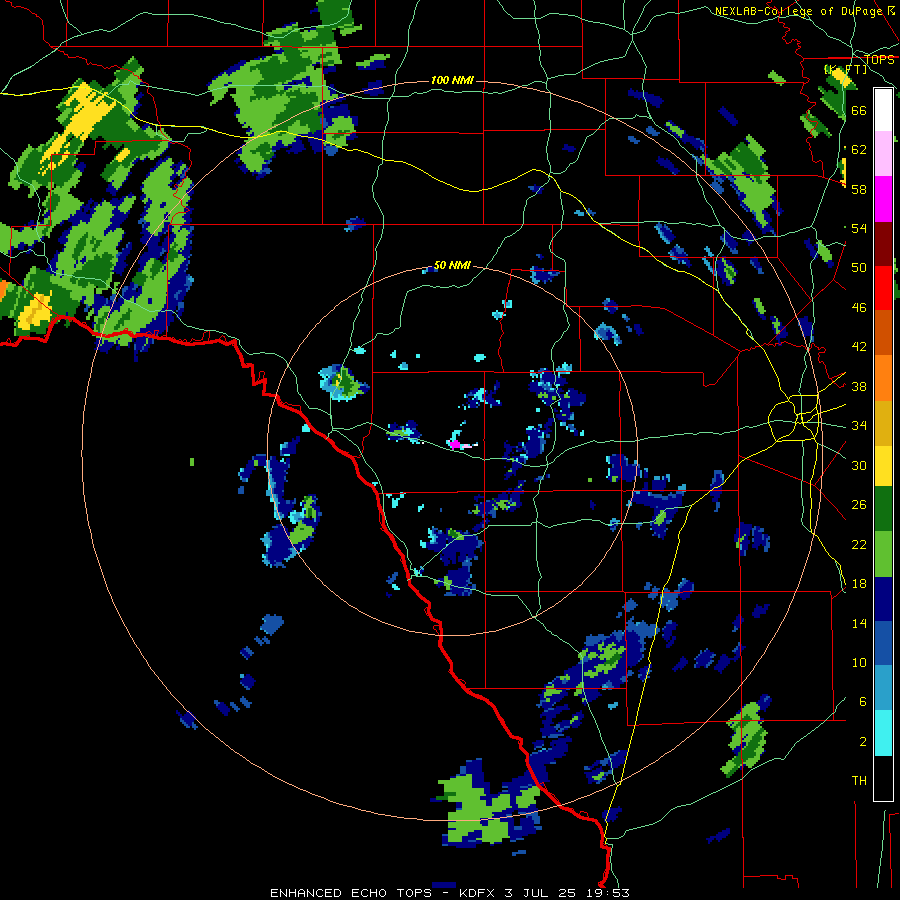This screenshot has height=900, width=900.
Task: Click the legend value 26
Action: tap(859, 505)
